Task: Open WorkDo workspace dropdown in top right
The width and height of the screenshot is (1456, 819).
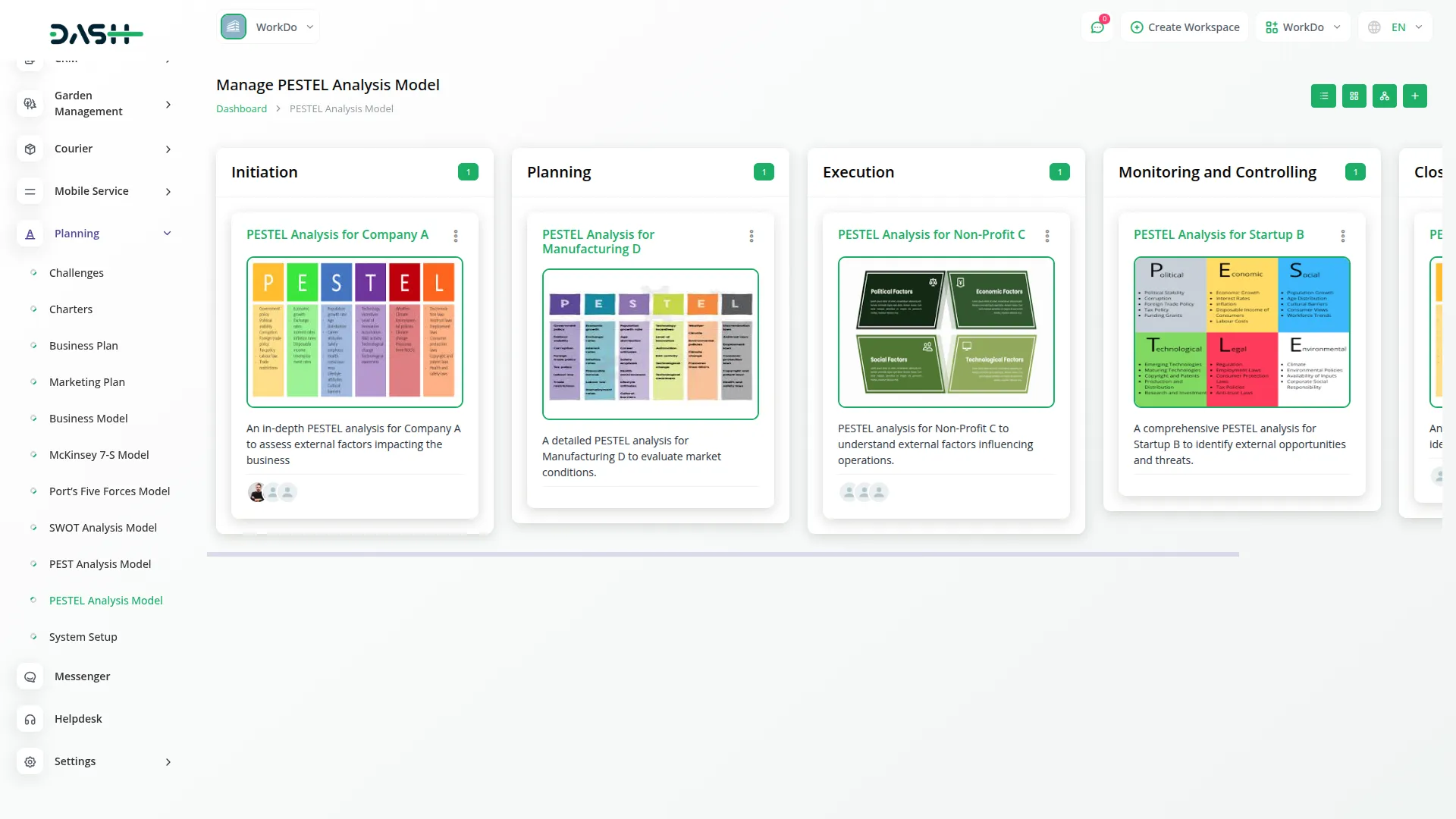Action: 1303,27
